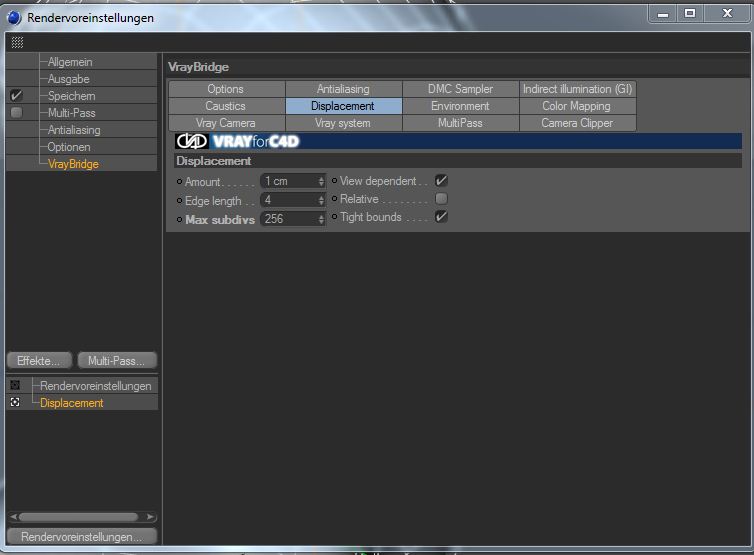Click the dotted grip icon below title bar
Image resolution: width=754 pixels, height=555 pixels.
tap(17, 42)
